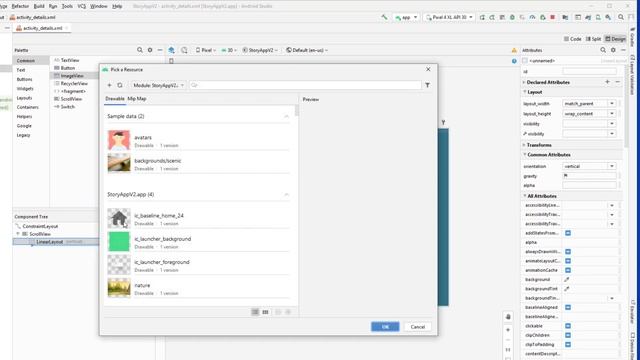This screenshot has height=360, width=640.
Task: Open Attributes panel settings gear
Action: point(613,50)
